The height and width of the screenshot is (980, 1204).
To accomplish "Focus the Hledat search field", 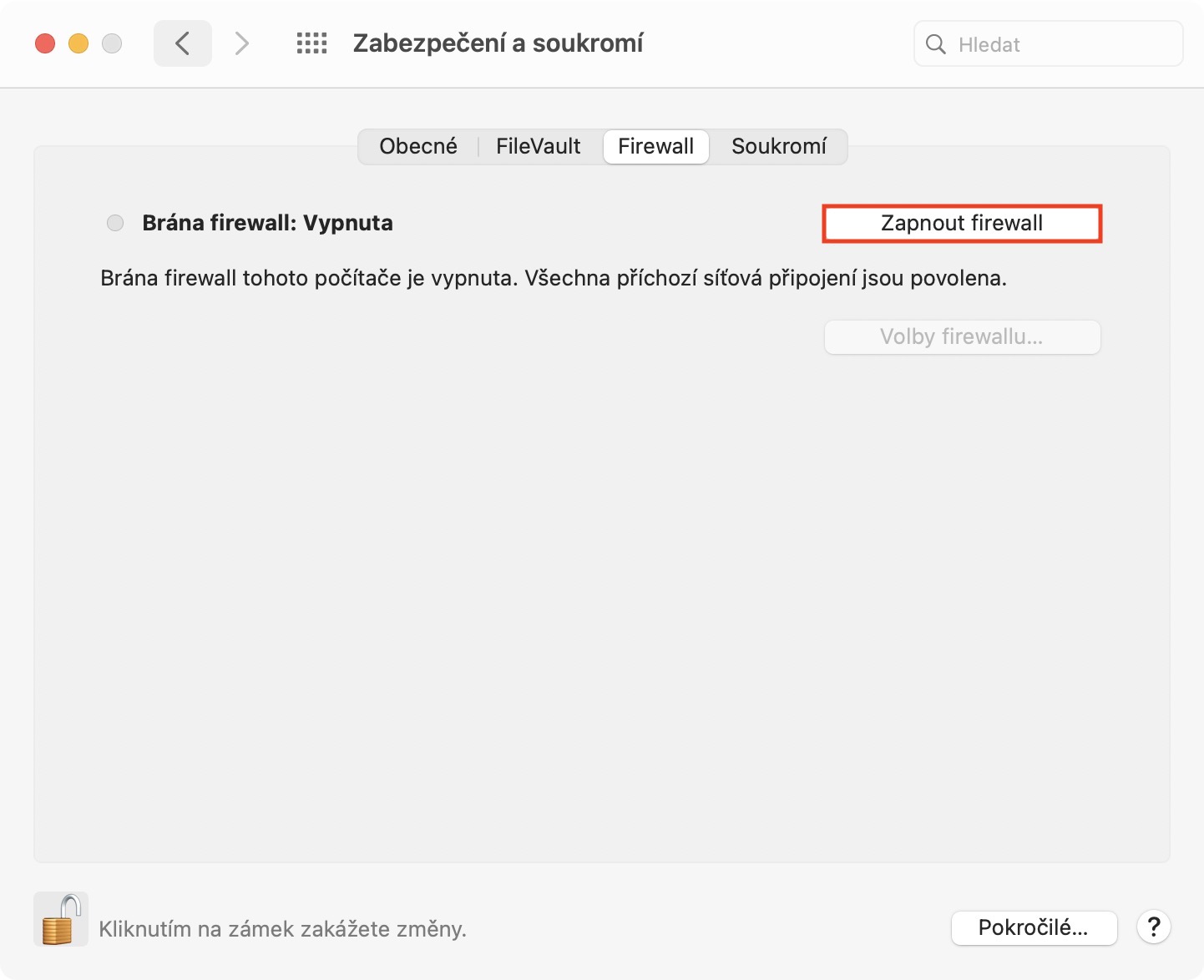I will (x=1060, y=44).
